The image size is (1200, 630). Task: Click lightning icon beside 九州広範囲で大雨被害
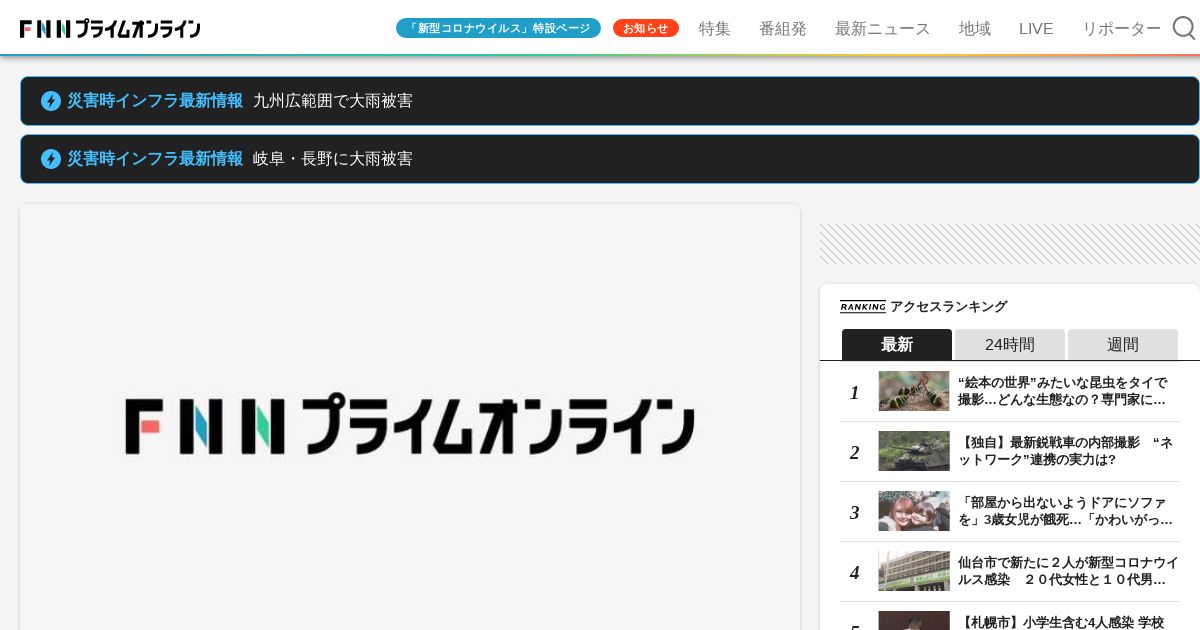(51, 101)
